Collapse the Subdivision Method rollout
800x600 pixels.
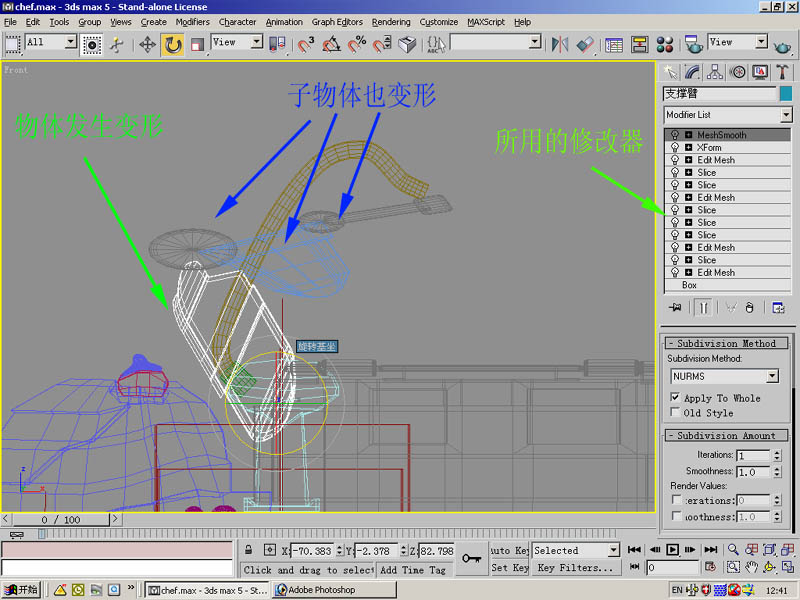[x=727, y=343]
